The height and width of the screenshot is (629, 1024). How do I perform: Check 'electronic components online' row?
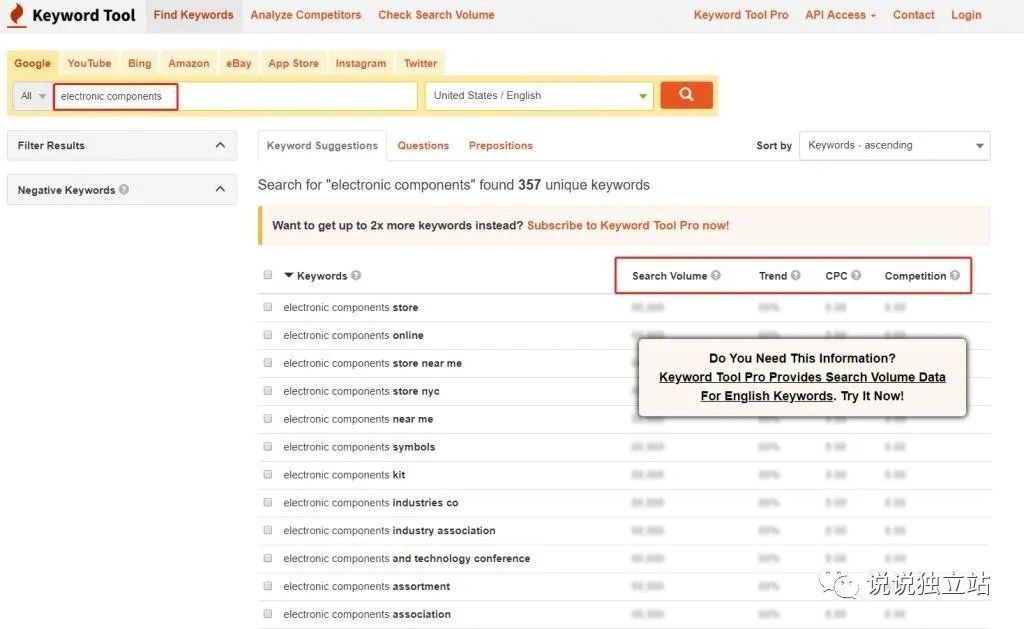pos(268,335)
